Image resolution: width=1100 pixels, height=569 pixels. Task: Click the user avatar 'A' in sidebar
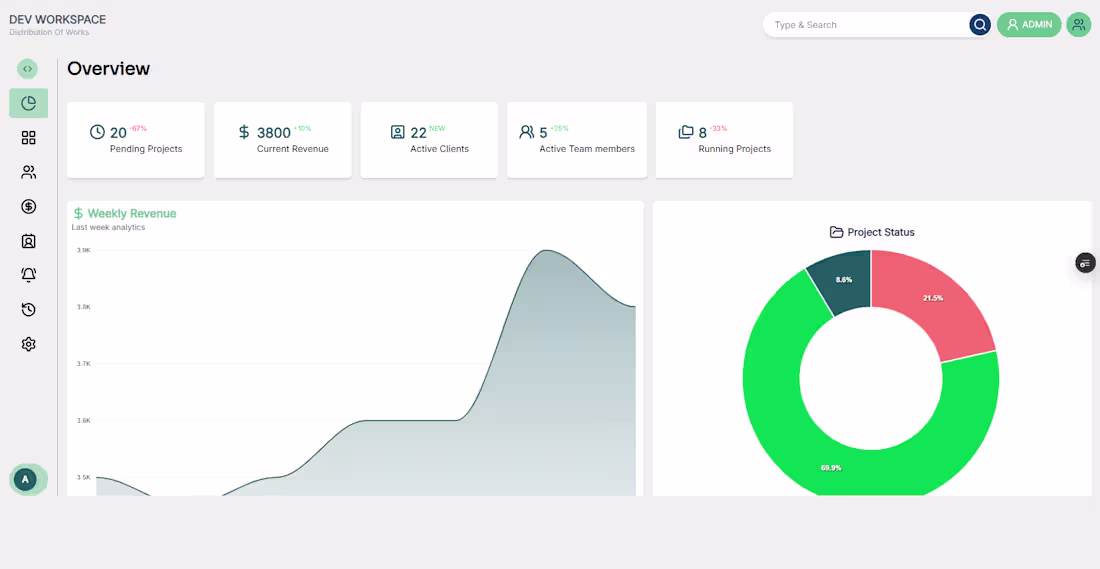[25, 479]
